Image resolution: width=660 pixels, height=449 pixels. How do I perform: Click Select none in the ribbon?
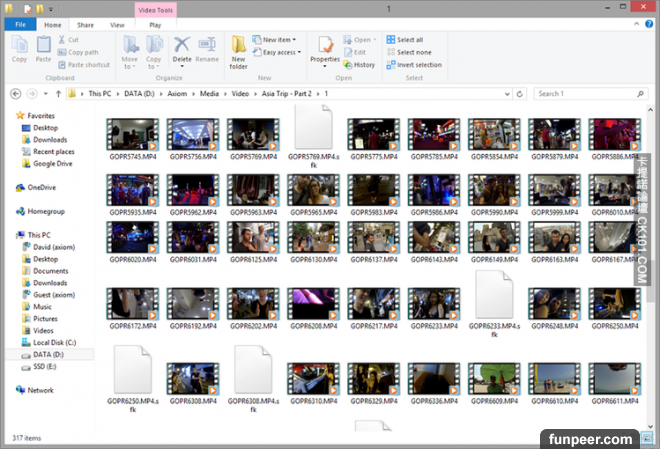(x=413, y=52)
